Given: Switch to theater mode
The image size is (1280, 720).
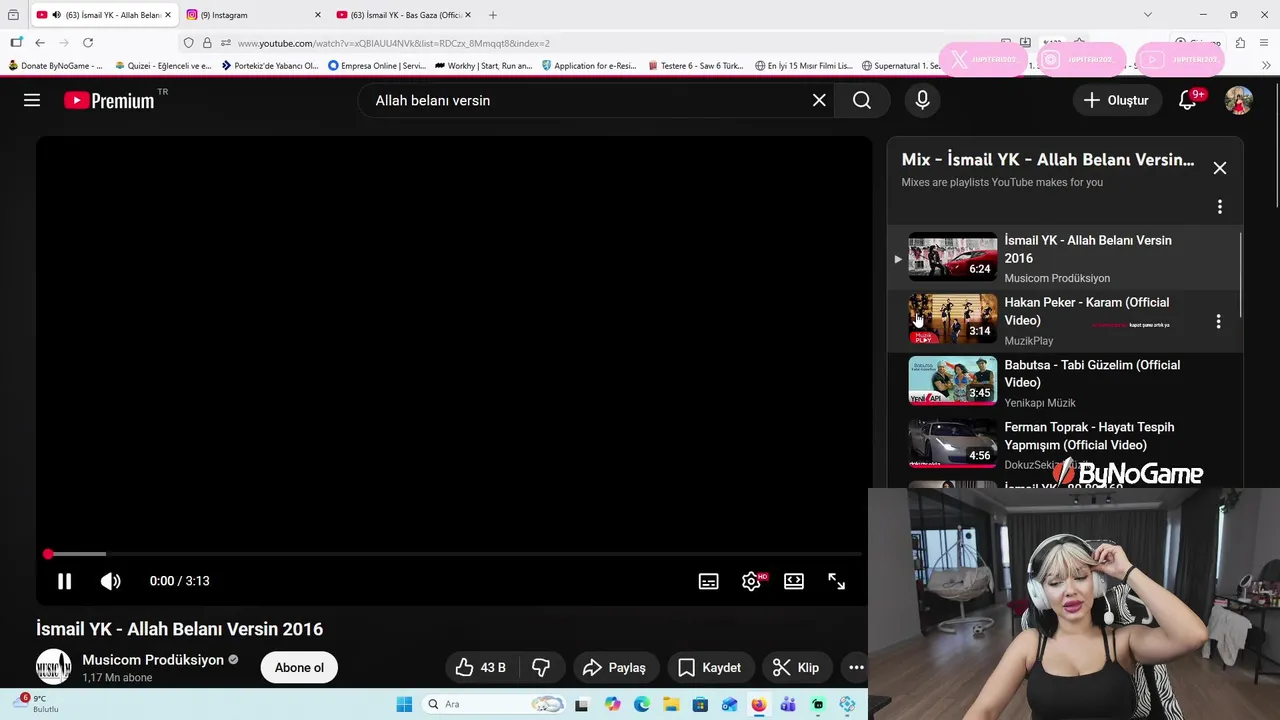Looking at the screenshot, I should (794, 581).
